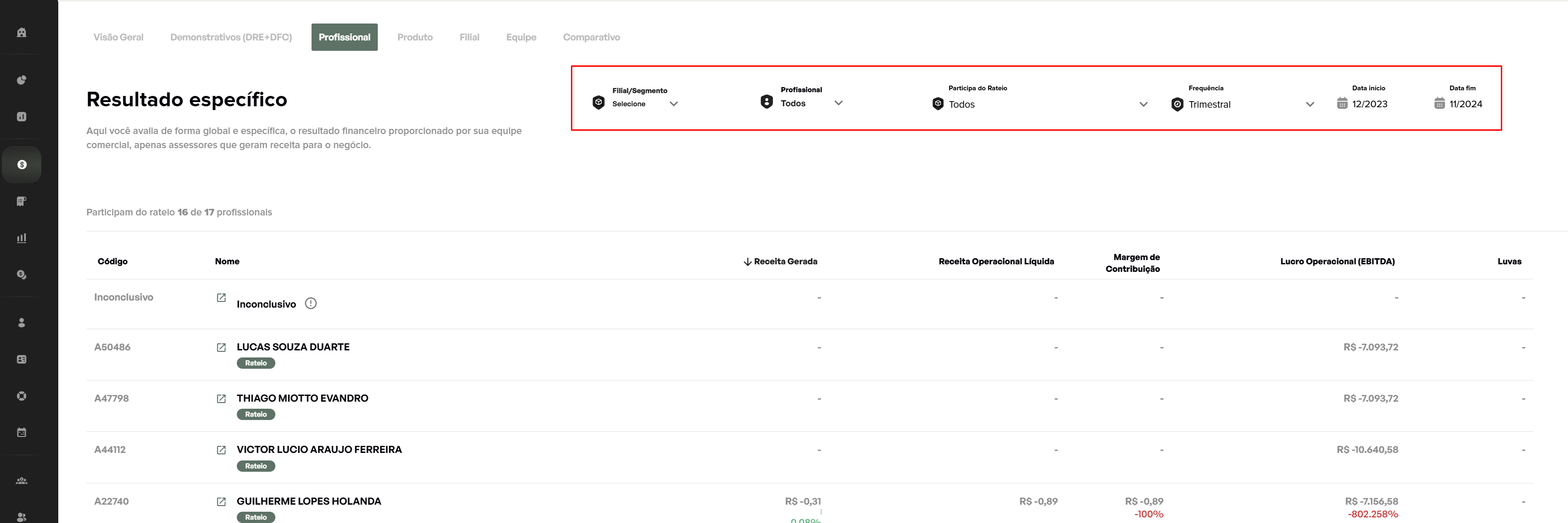Open the pie chart sidebar icon
Image resolution: width=1568 pixels, height=523 pixels.
coord(21,80)
